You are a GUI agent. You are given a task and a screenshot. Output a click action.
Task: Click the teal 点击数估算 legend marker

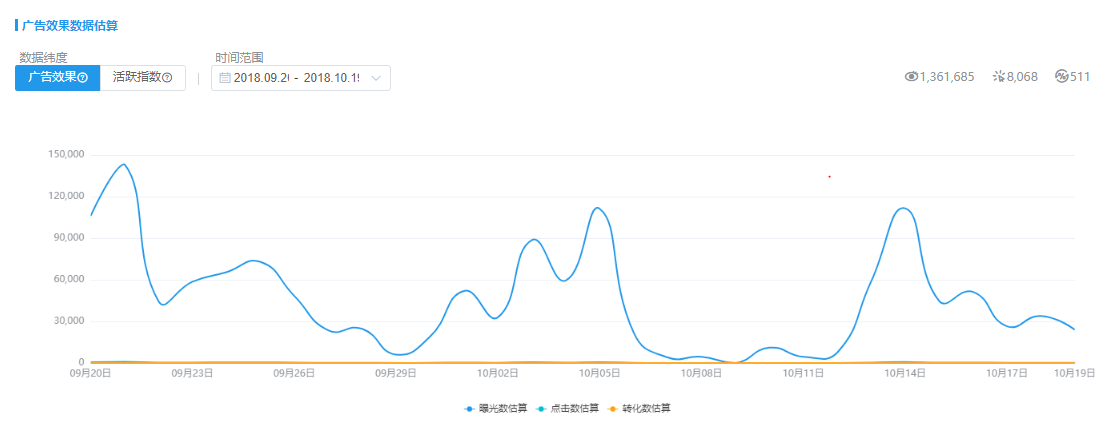tap(541, 408)
